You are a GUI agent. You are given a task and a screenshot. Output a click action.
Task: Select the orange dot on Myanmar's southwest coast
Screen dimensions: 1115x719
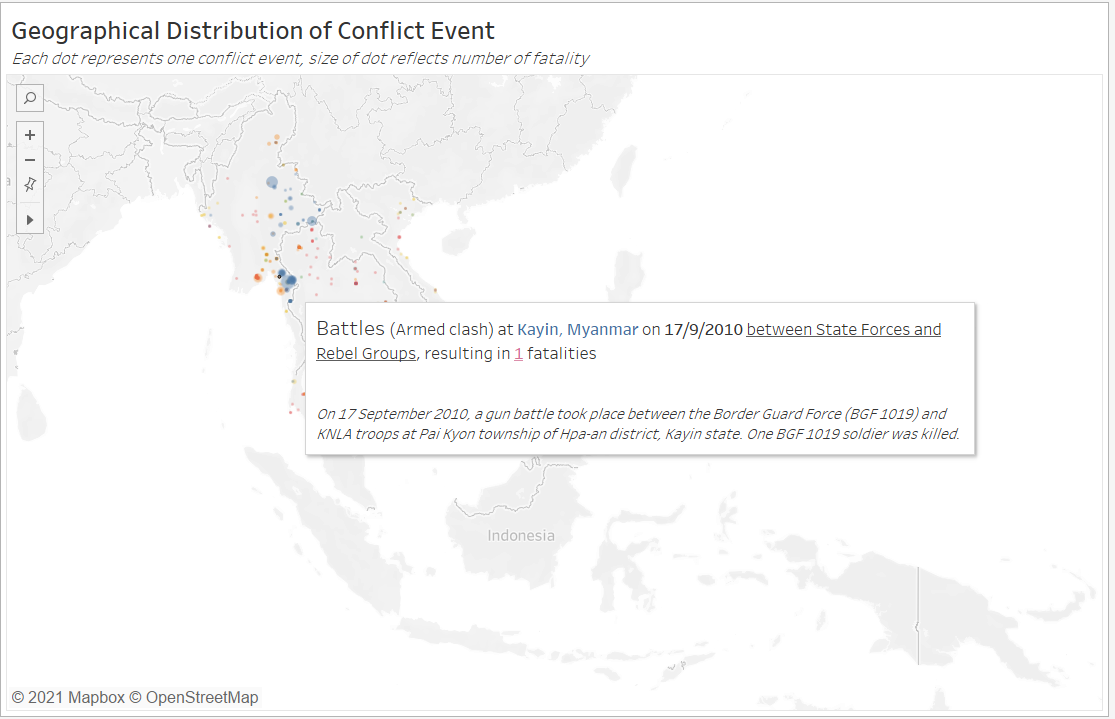(257, 278)
